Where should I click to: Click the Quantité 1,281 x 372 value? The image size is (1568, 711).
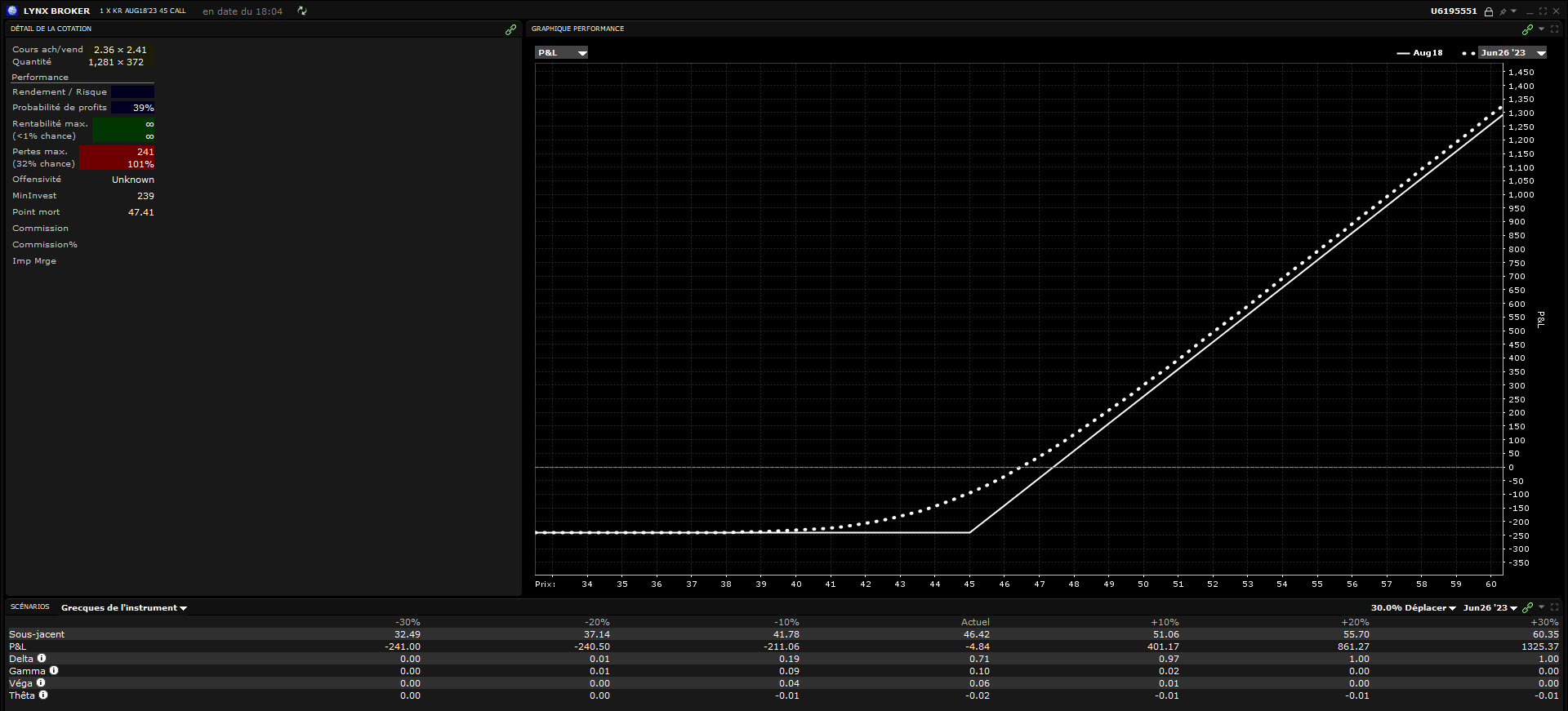coord(116,62)
